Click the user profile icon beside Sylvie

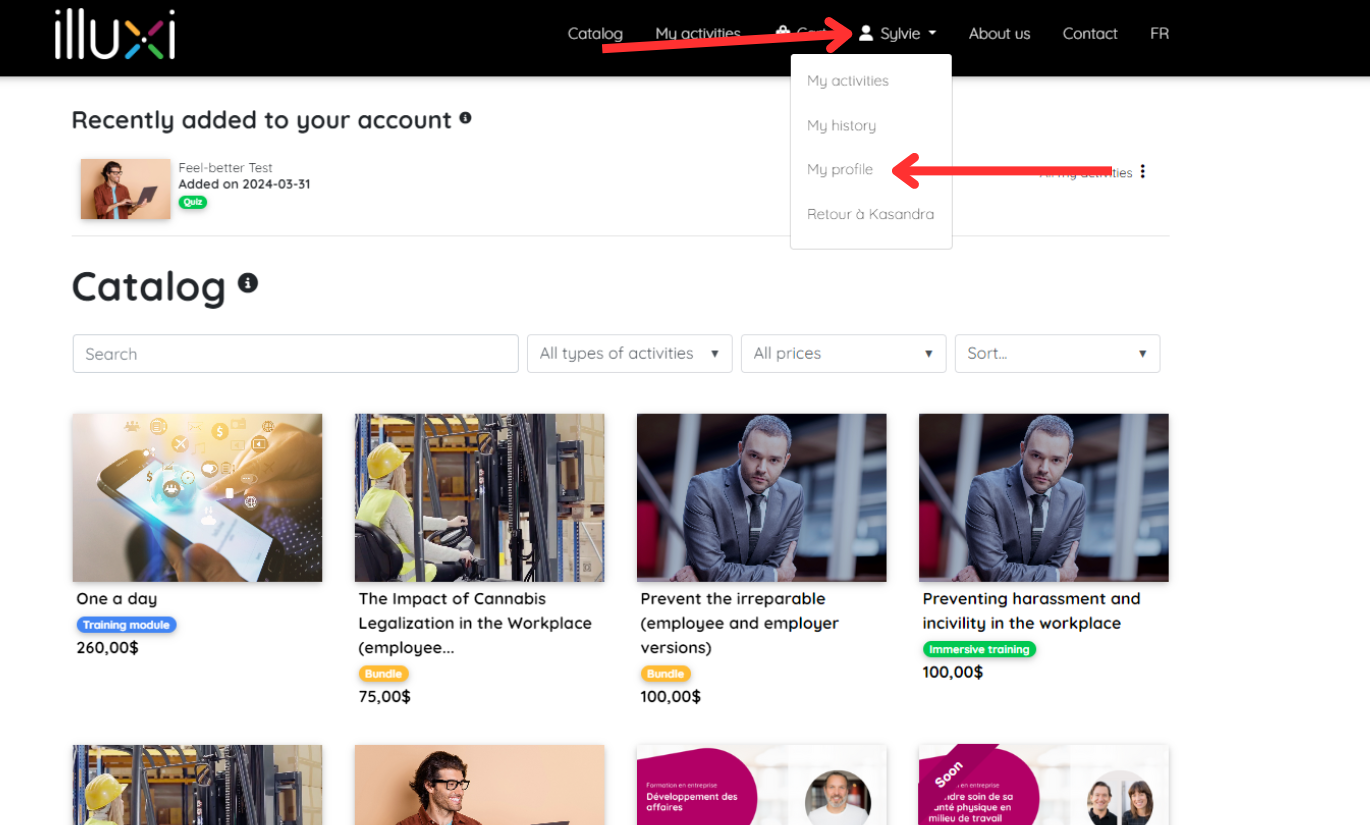[x=866, y=33]
